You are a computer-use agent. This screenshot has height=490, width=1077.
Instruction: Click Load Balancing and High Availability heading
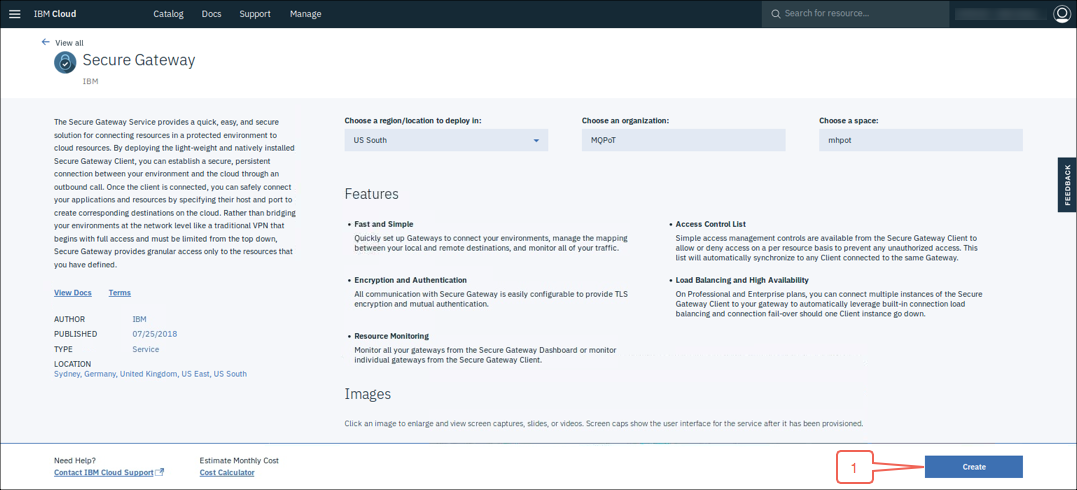[x=742, y=280]
